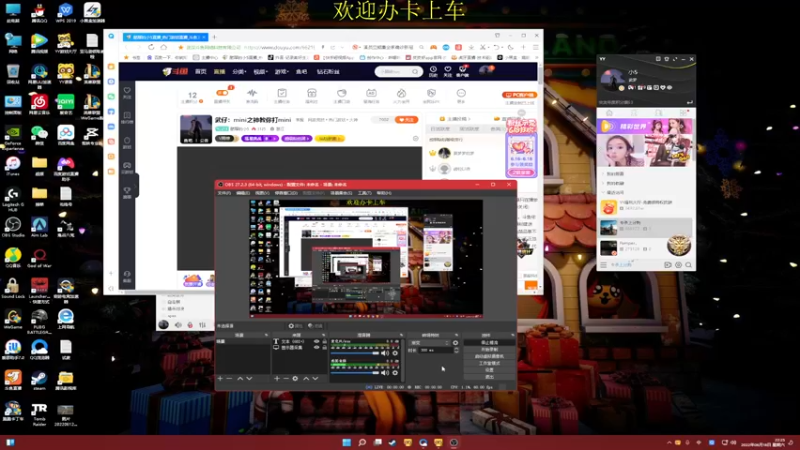Add a new scene with the plus icon
Image resolution: width=800 pixels, height=450 pixels.
click(x=220, y=379)
